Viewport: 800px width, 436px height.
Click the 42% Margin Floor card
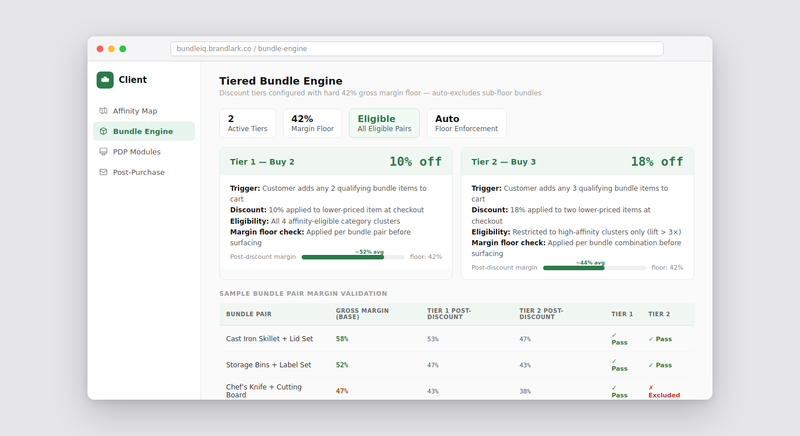[312, 123]
